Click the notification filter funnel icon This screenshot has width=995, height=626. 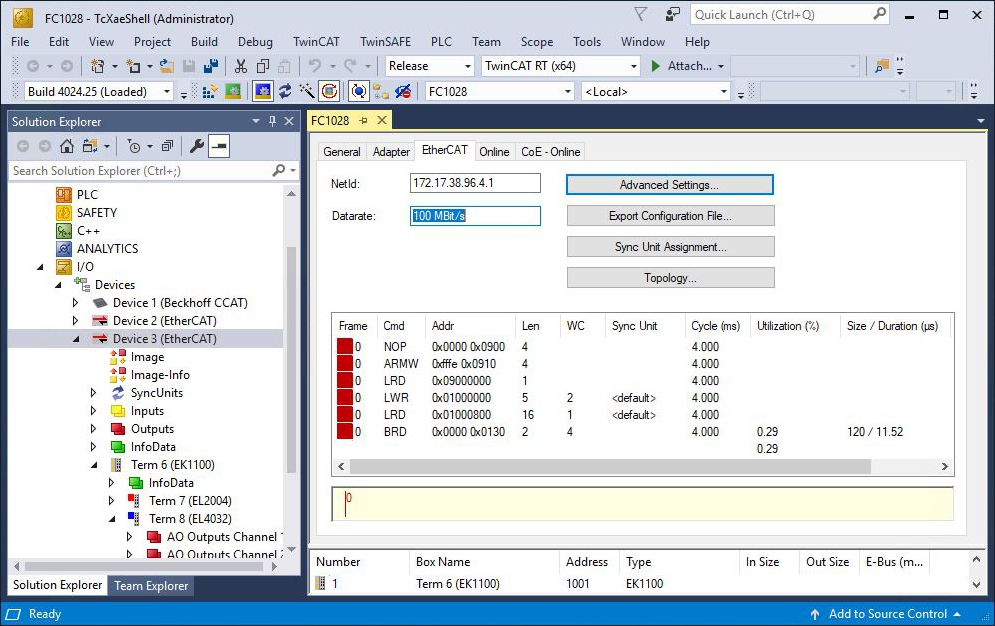tap(641, 15)
